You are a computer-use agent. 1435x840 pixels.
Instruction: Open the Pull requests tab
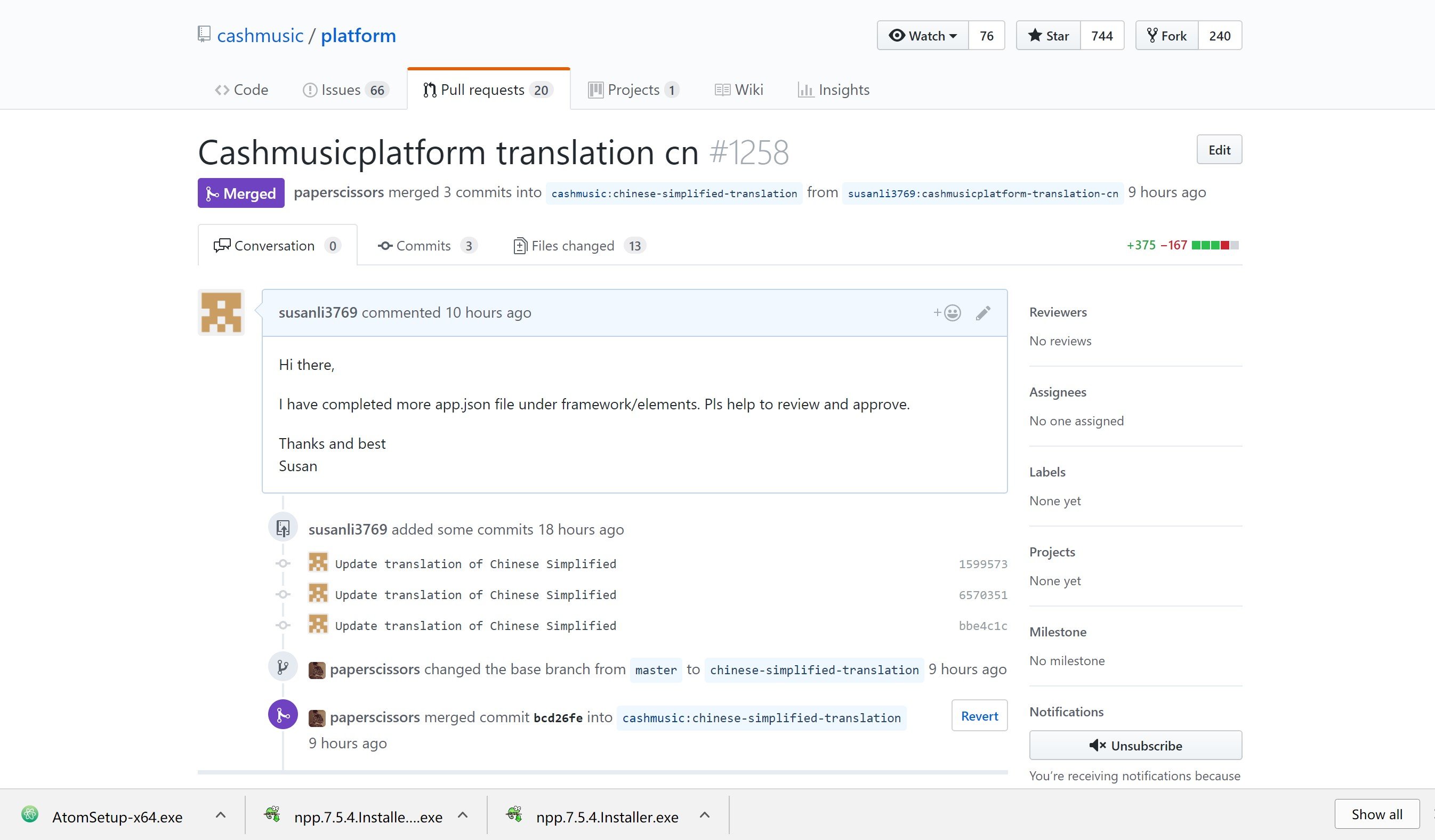pyautogui.click(x=489, y=90)
